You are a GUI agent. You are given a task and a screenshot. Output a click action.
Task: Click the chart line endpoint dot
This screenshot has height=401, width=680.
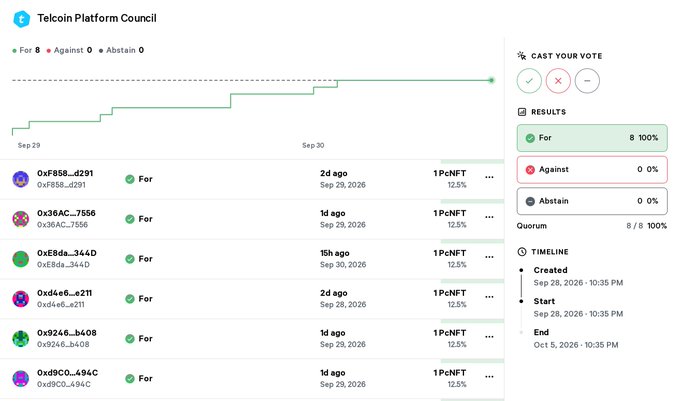[x=491, y=80]
